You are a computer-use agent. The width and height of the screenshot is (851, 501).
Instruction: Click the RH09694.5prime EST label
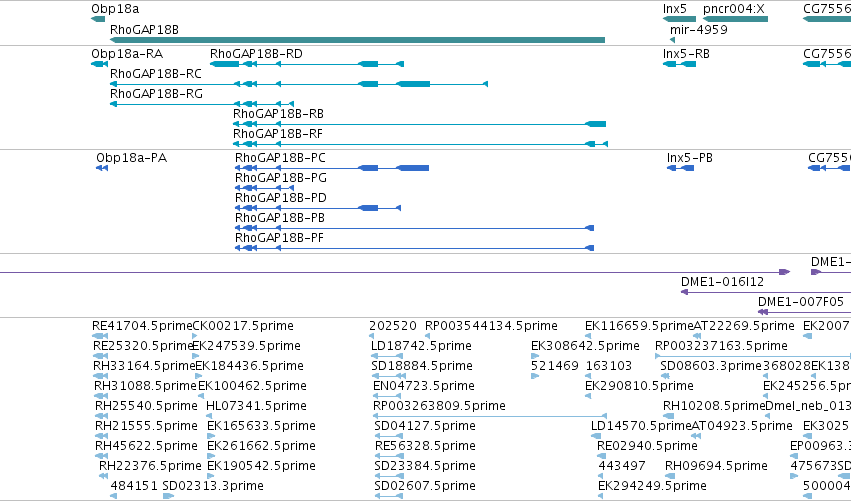[x=716, y=467]
